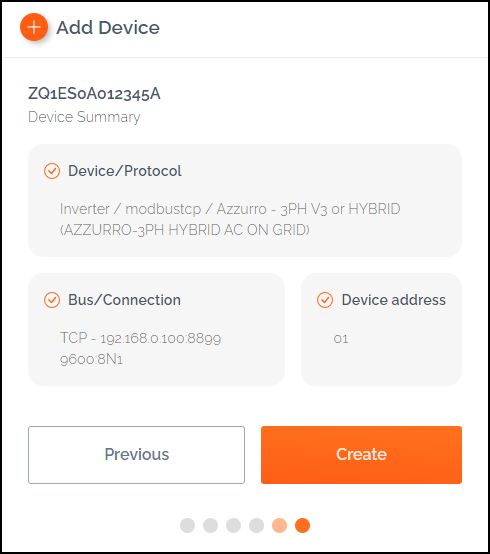Click the device address value 01
Viewport: 490px width, 554px height.
click(x=341, y=339)
